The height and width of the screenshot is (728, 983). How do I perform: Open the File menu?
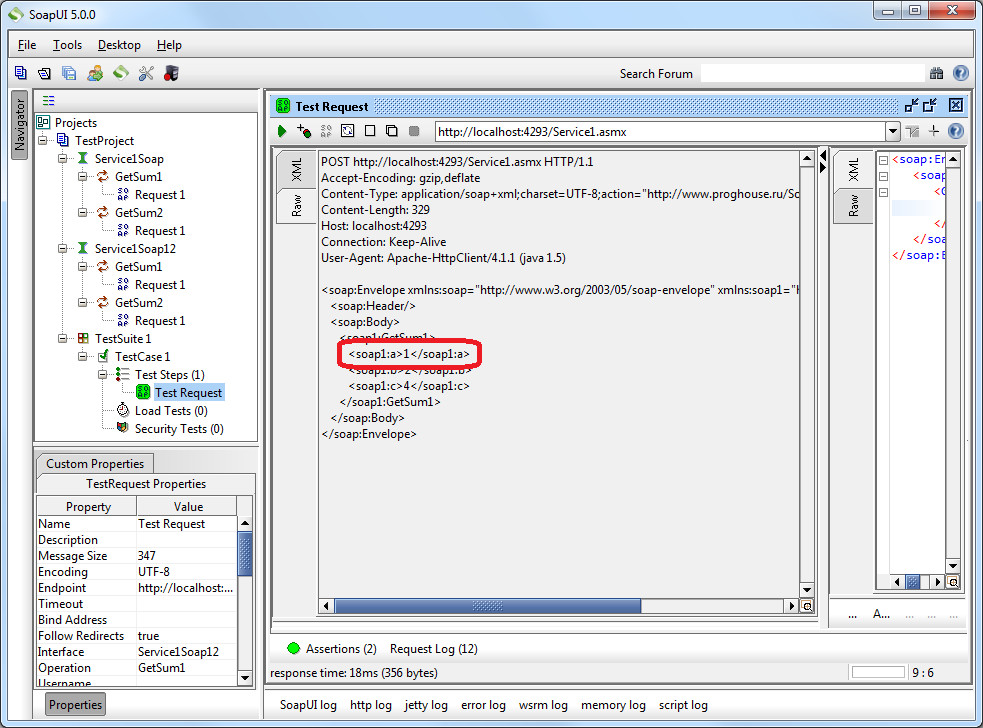click(27, 45)
